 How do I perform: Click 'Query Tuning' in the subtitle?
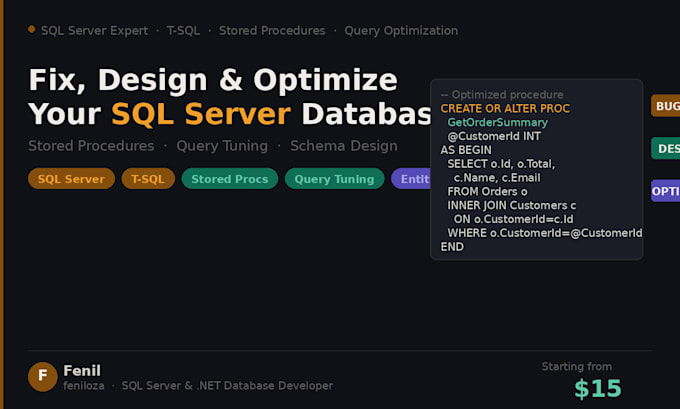coord(222,146)
